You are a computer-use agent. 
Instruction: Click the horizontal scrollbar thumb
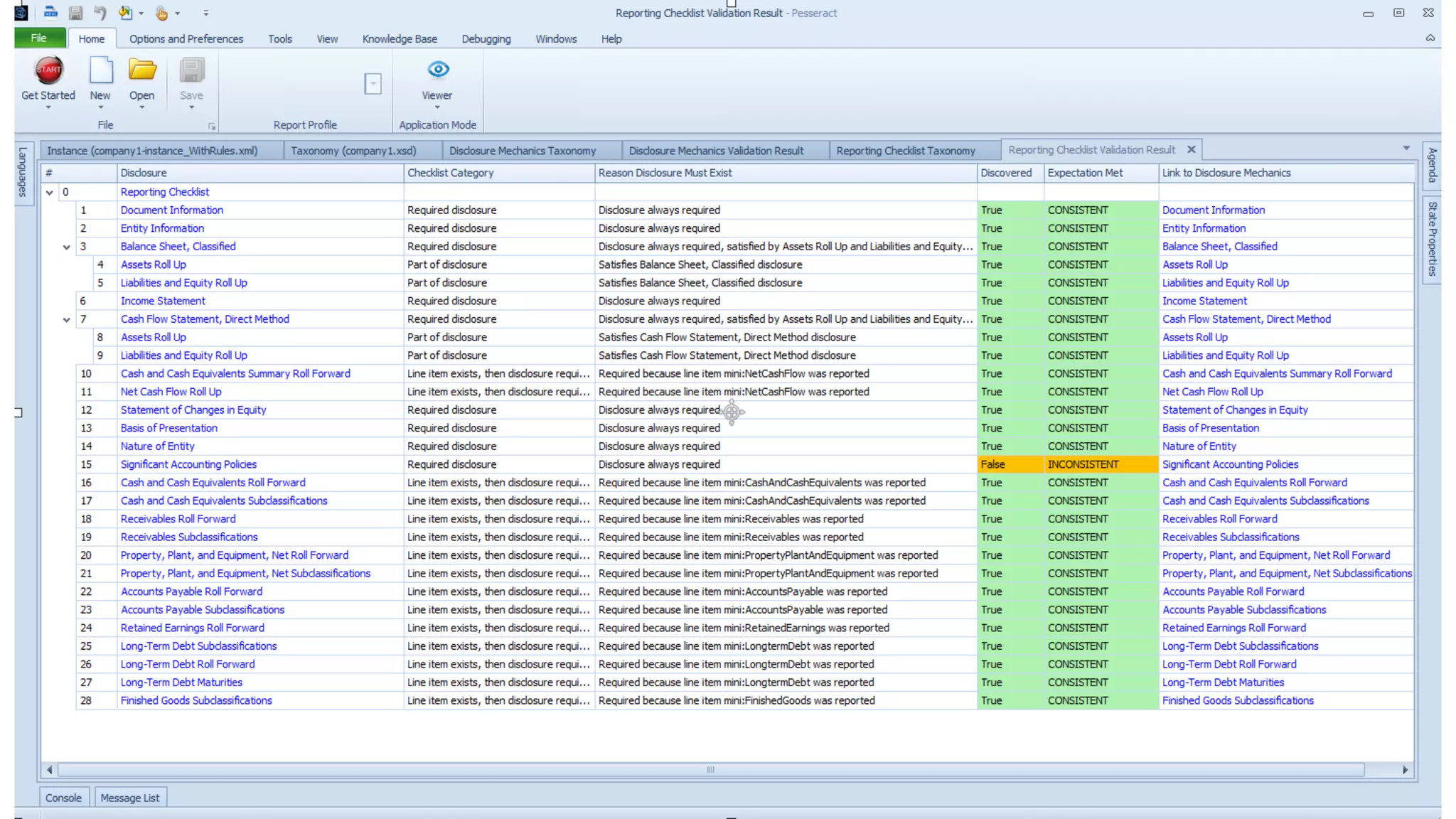tap(710, 770)
